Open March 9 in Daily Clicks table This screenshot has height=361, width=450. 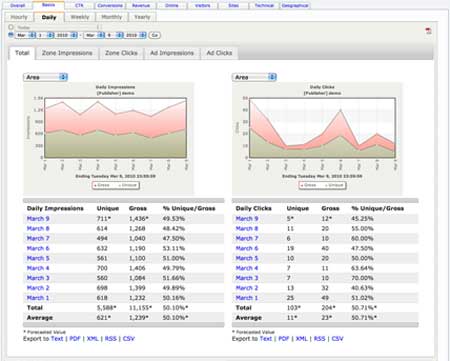(247, 219)
